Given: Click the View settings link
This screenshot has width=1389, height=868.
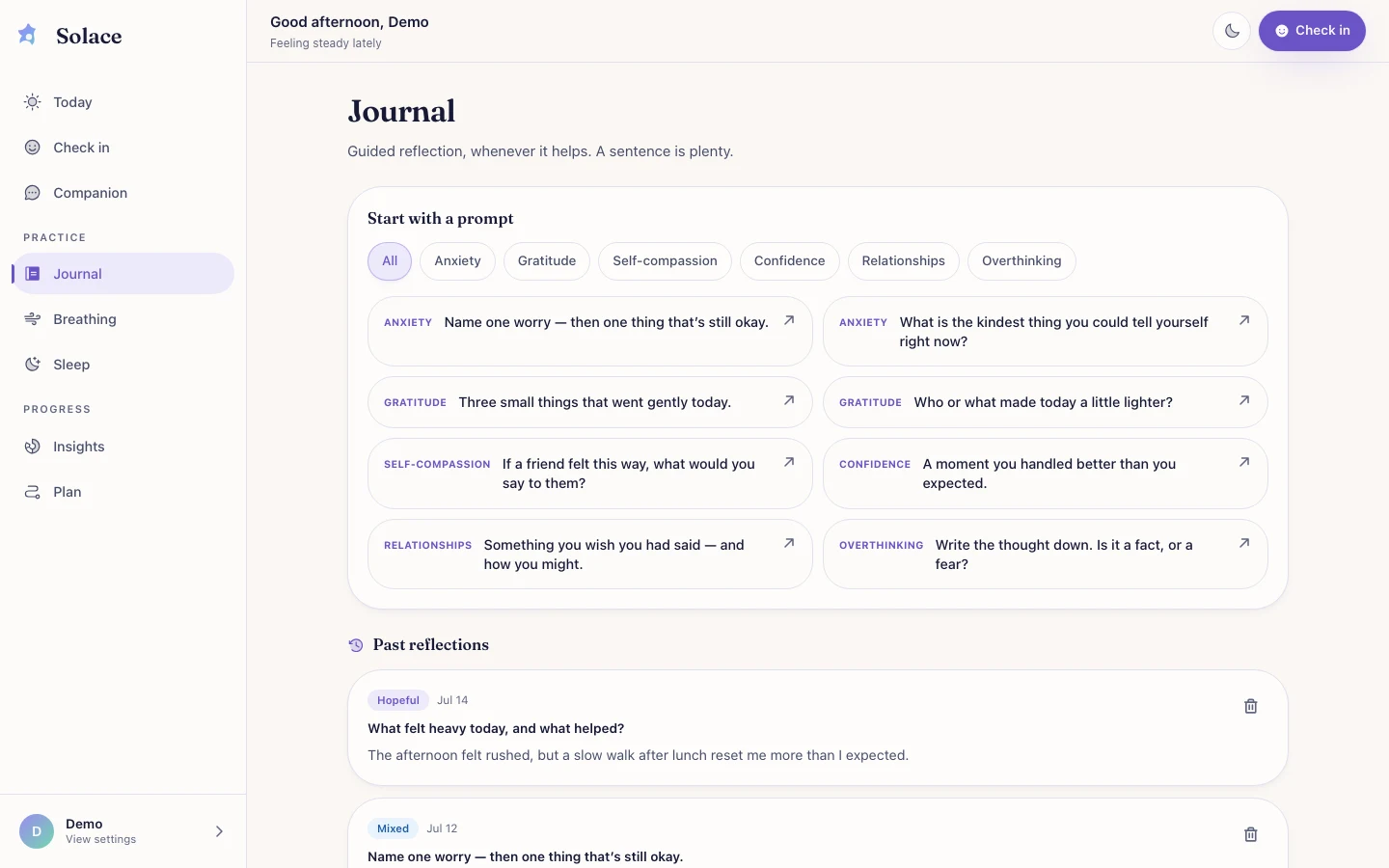Looking at the screenshot, I should pyautogui.click(x=101, y=840).
